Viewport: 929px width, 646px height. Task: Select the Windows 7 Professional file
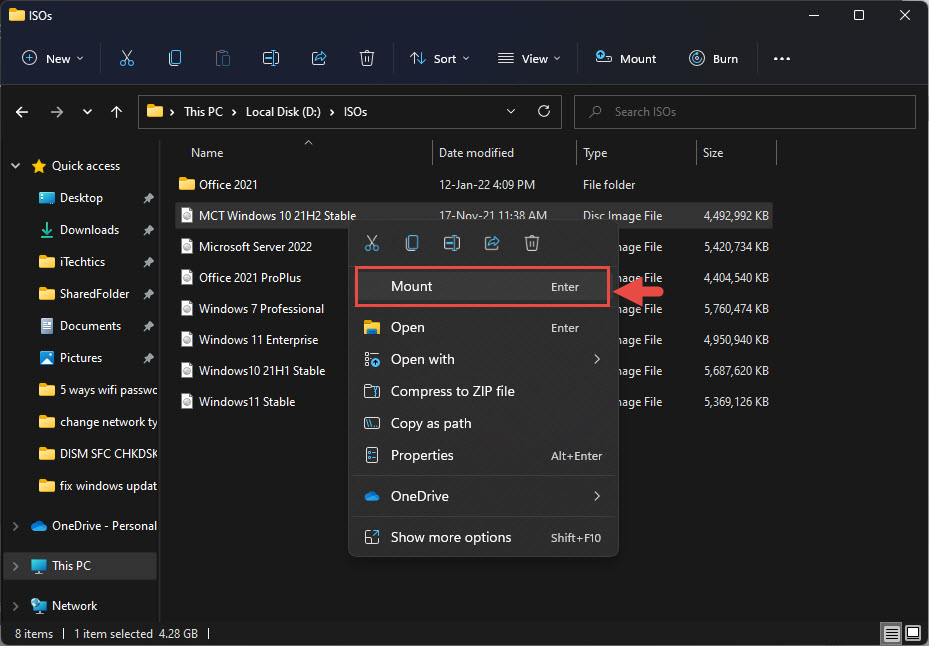[252, 308]
